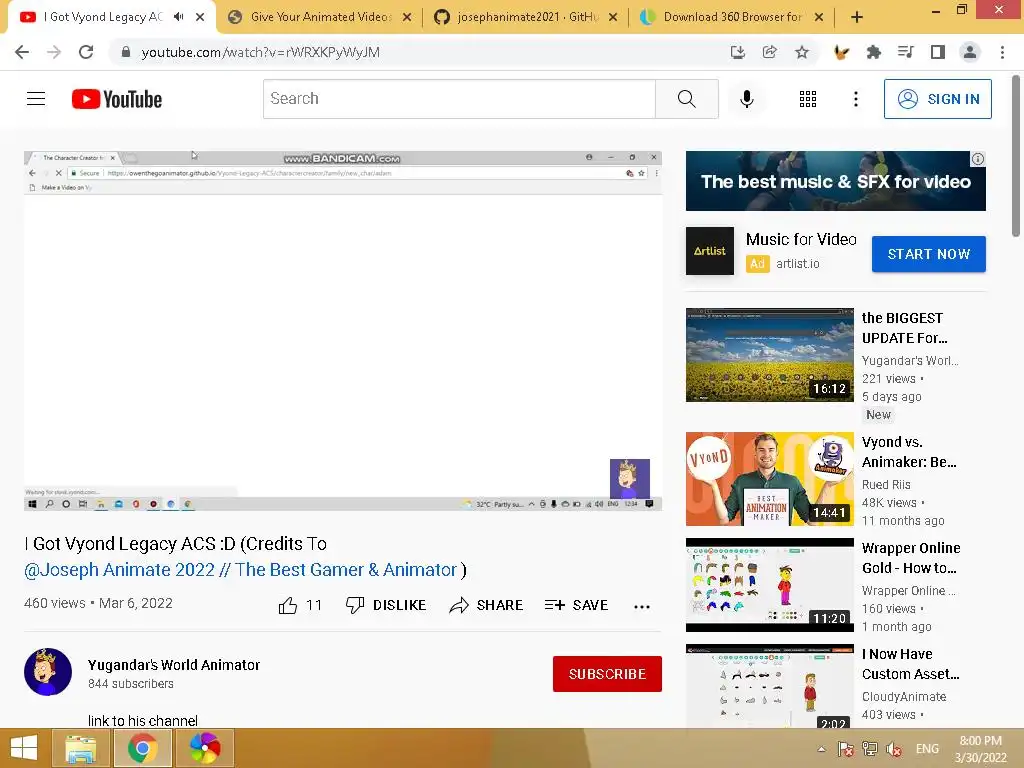The height and width of the screenshot is (768, 1024).
Task: Click the muted volume tray icon
Action: tap(894, 749)
